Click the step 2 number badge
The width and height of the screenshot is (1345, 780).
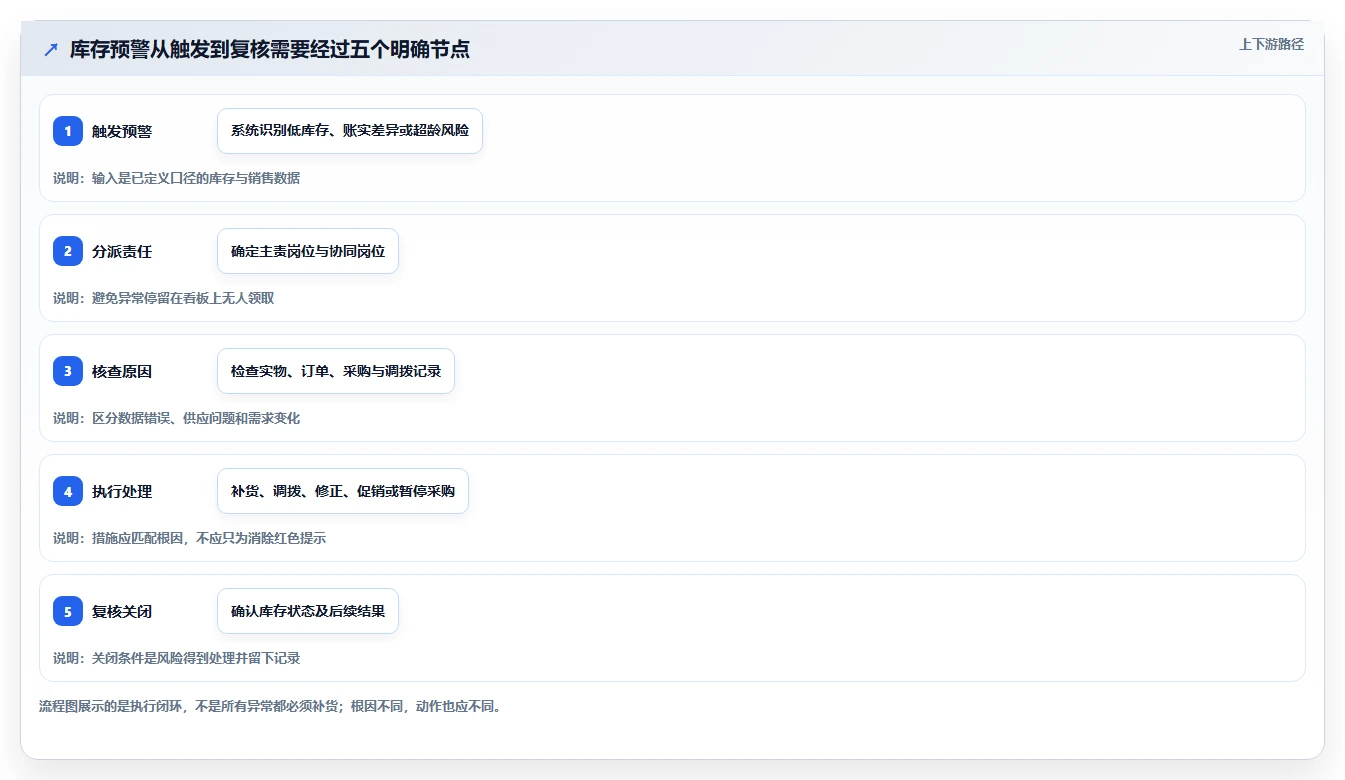pyautogui.click(x=68, y=251)
